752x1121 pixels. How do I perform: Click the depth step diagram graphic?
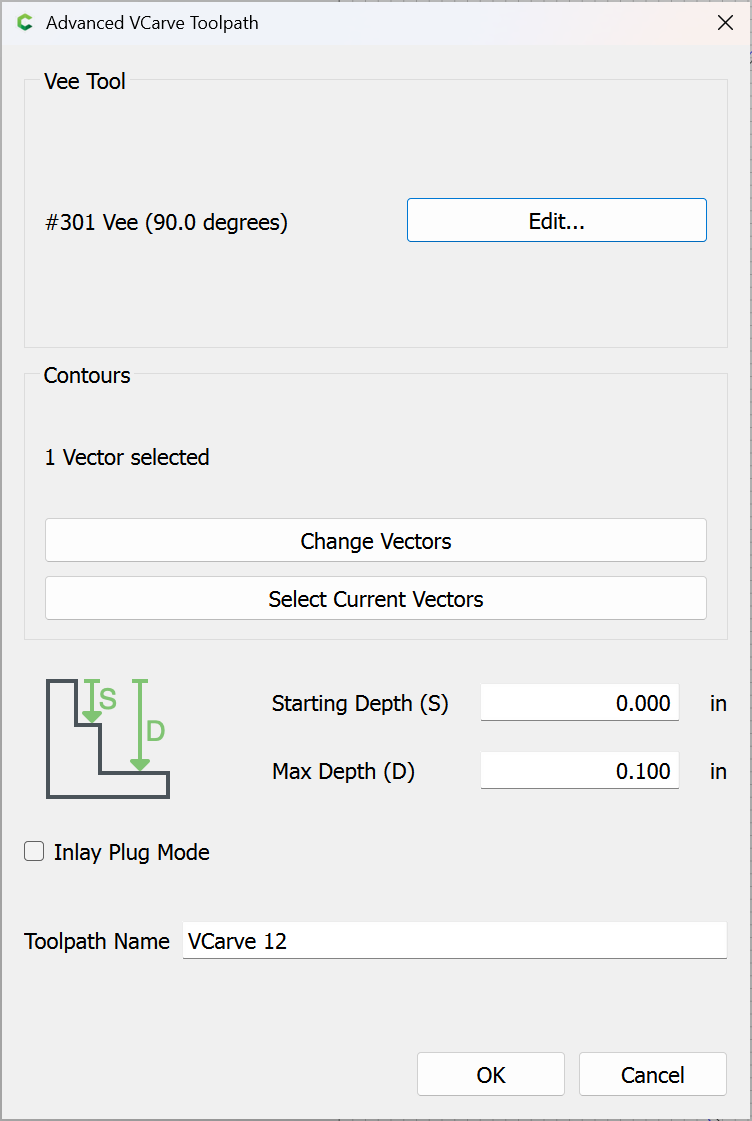point(107,738)
